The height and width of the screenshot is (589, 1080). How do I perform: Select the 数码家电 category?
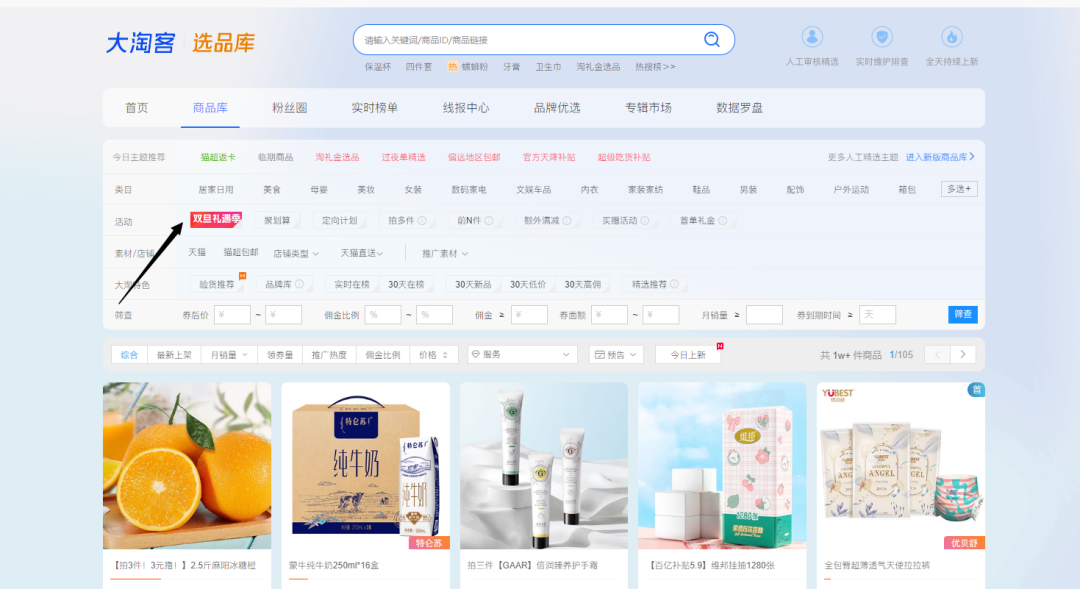click(468, 189)
